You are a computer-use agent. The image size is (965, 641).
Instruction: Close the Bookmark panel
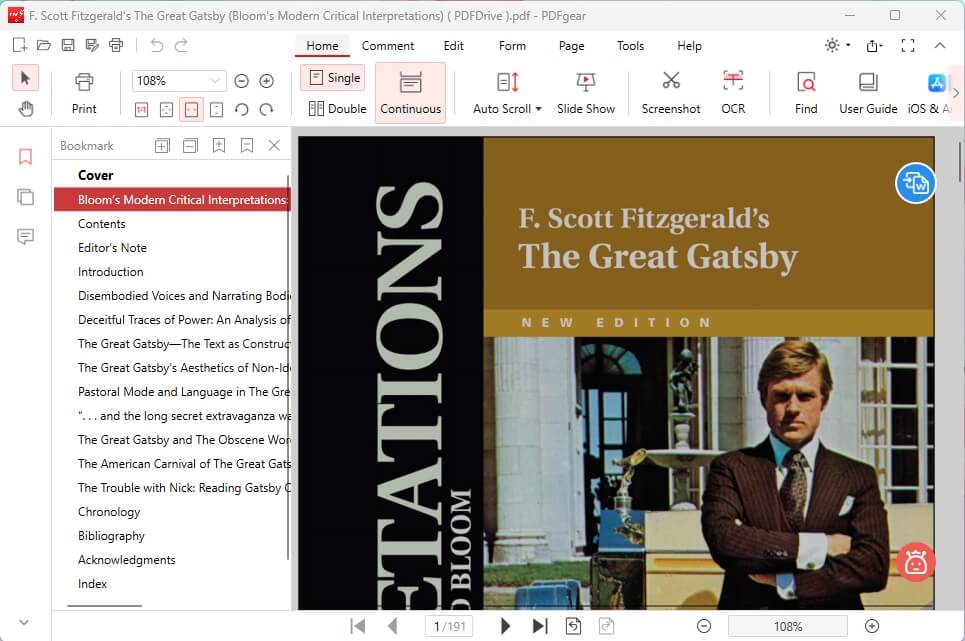[274, 146]
